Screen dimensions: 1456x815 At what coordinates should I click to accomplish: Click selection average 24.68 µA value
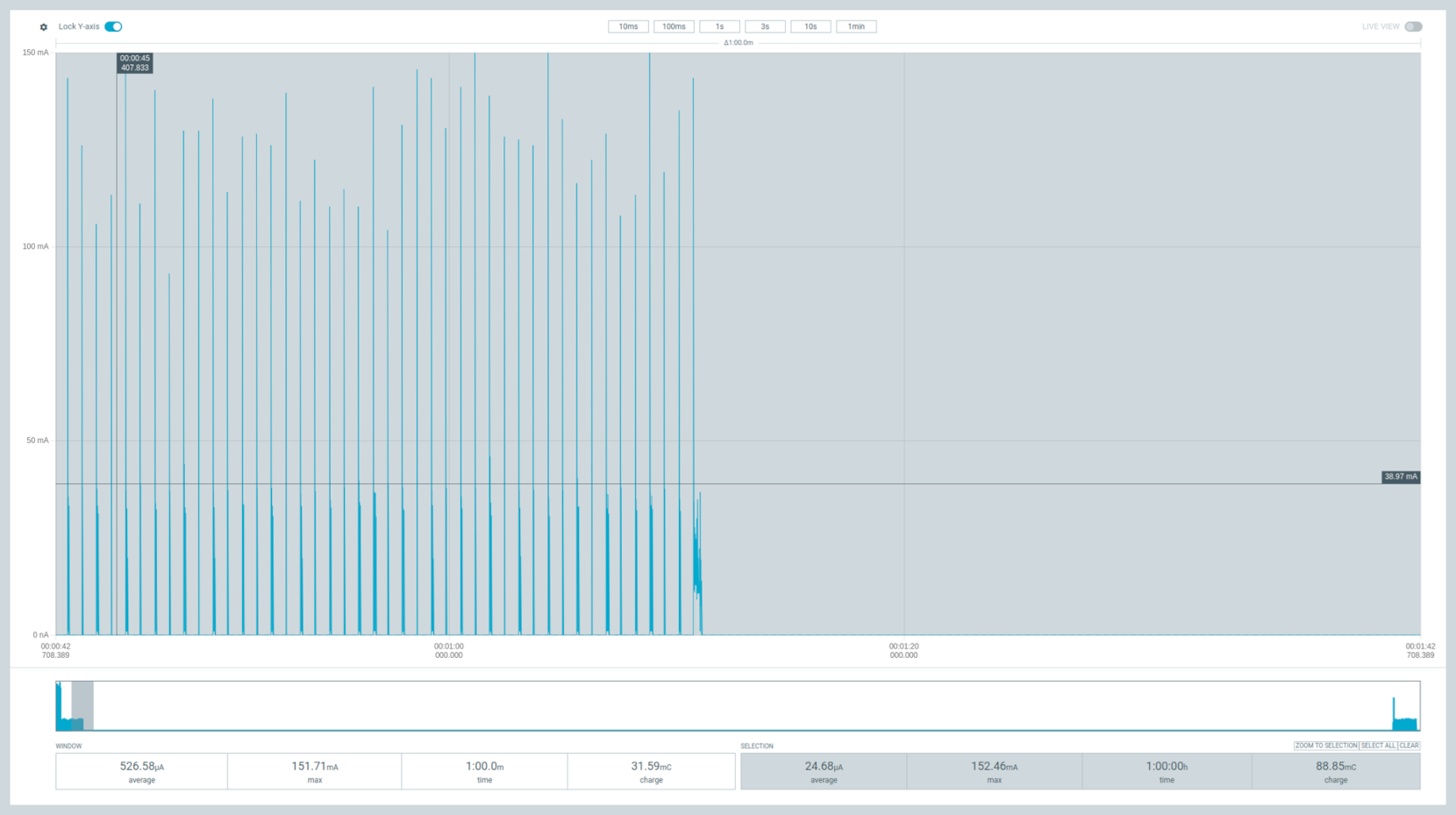tap(824, 767)
